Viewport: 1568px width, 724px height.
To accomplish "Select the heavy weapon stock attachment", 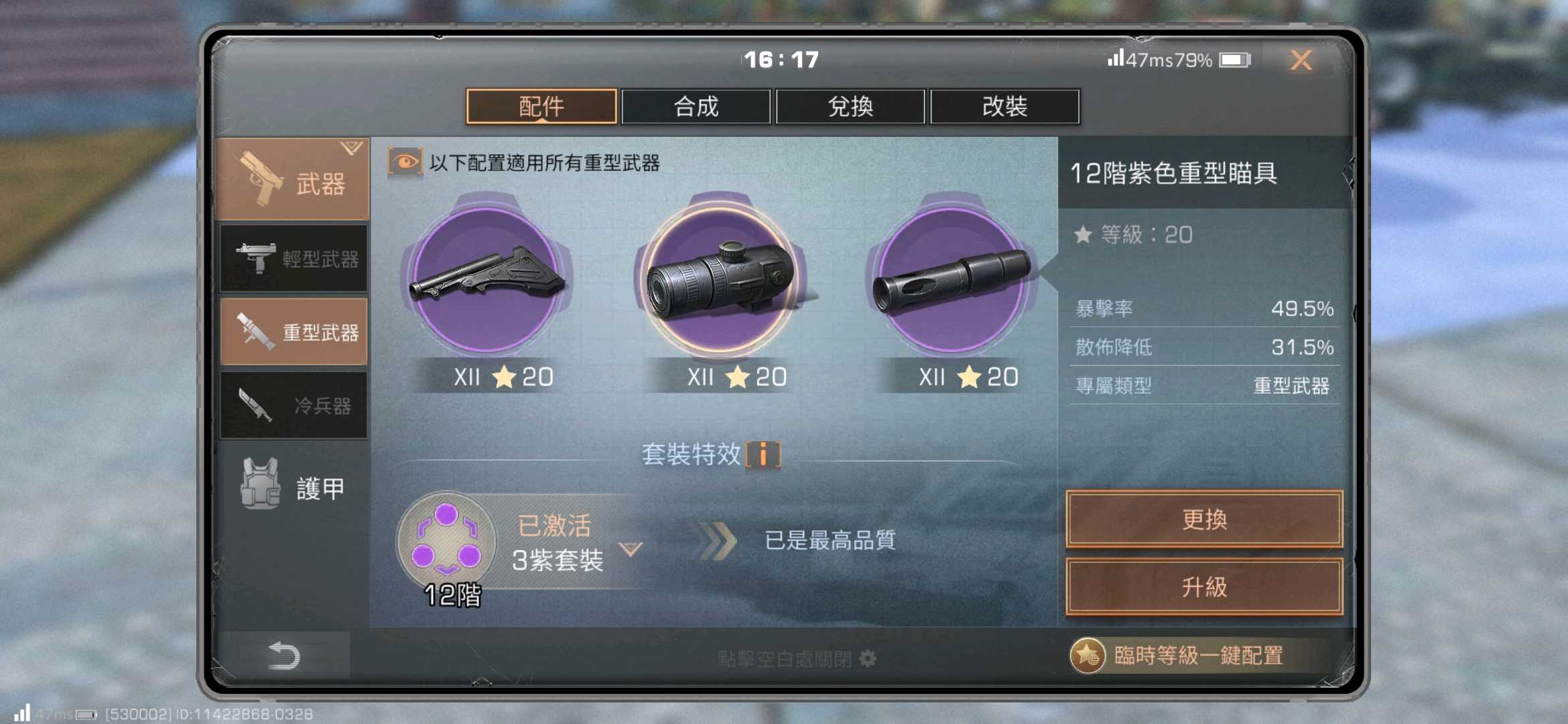I will point(487,279).
